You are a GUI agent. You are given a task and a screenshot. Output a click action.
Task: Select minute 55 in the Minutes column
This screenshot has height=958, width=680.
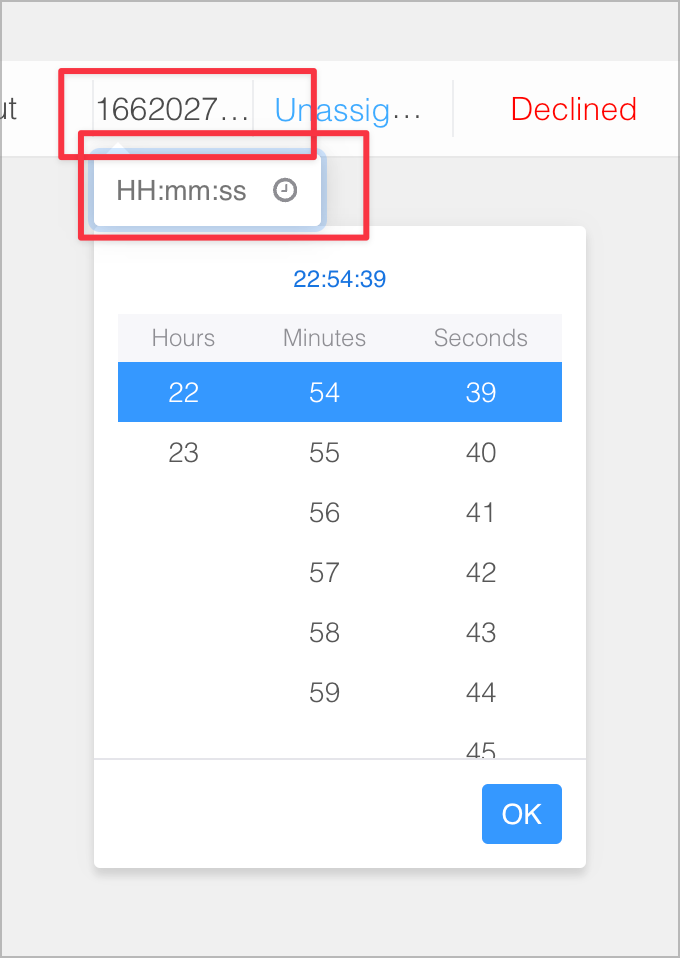point(323,452)
